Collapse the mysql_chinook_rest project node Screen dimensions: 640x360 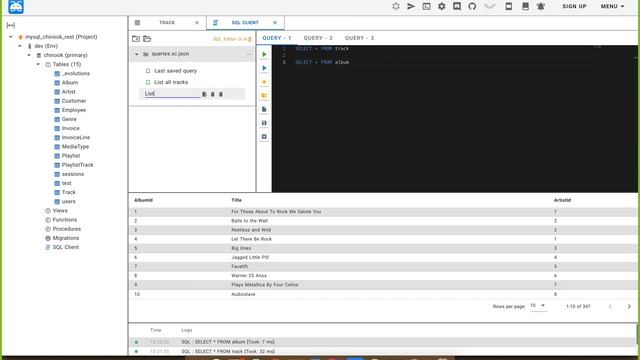11,37
